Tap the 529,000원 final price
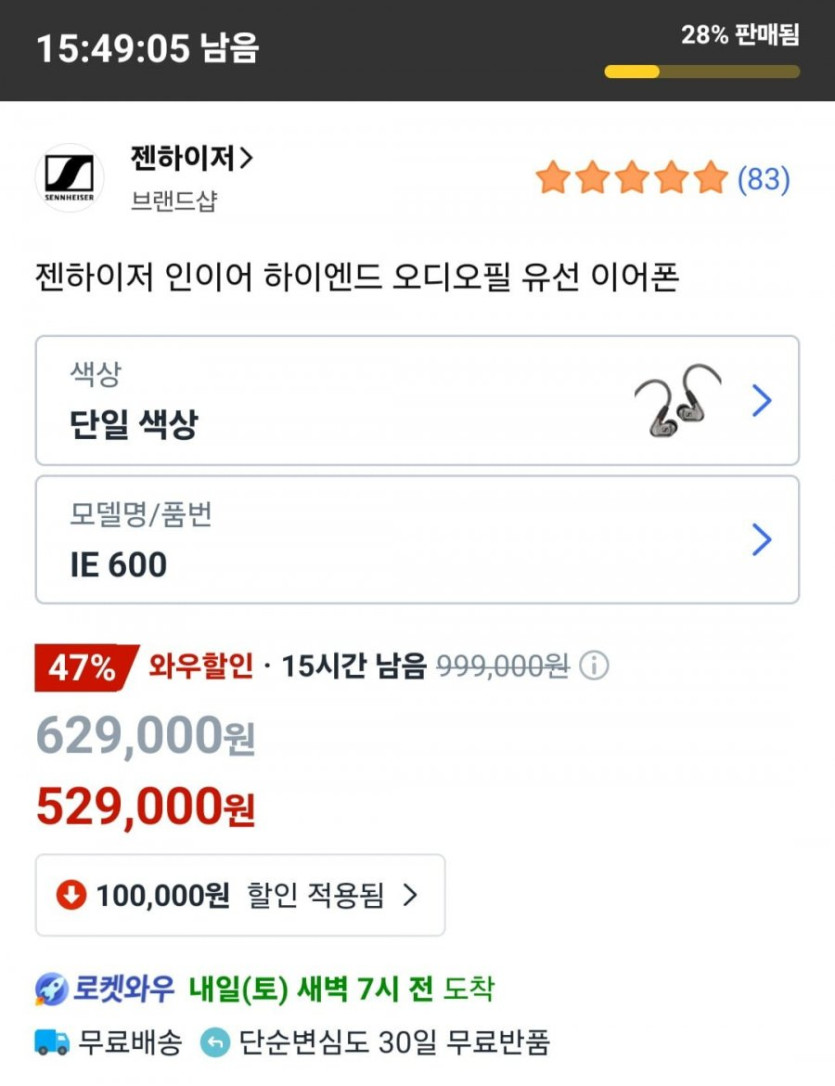The image size is (835, 1086). click(146, 807)
